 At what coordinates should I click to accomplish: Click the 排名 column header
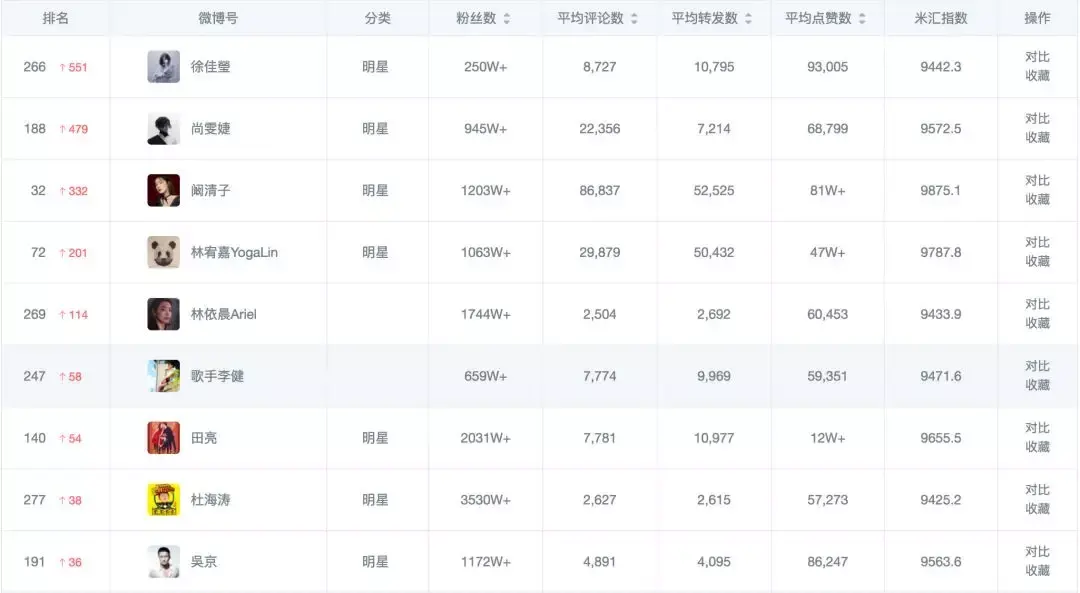56,19
